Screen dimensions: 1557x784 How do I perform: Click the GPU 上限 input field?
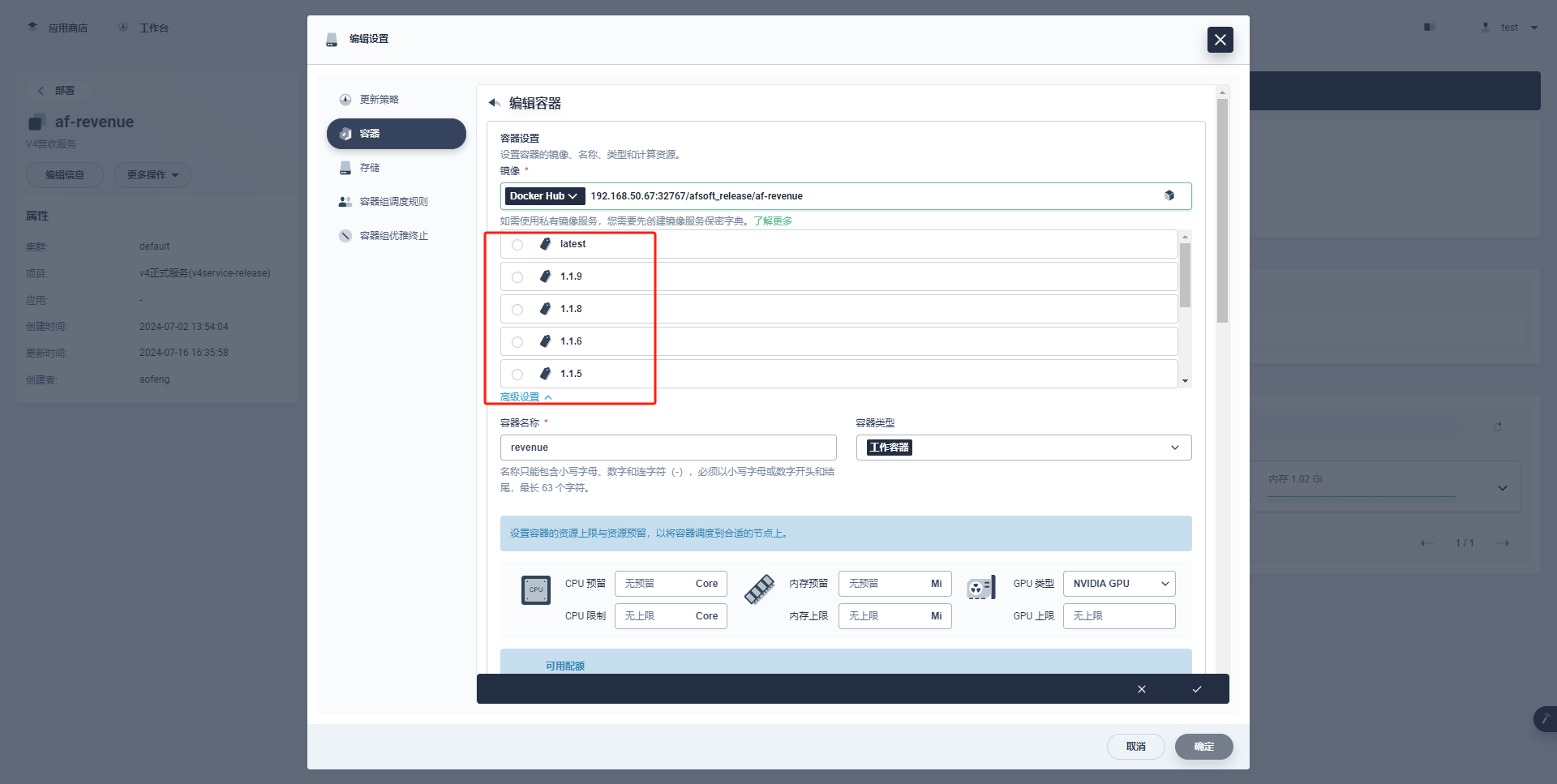1119,616
